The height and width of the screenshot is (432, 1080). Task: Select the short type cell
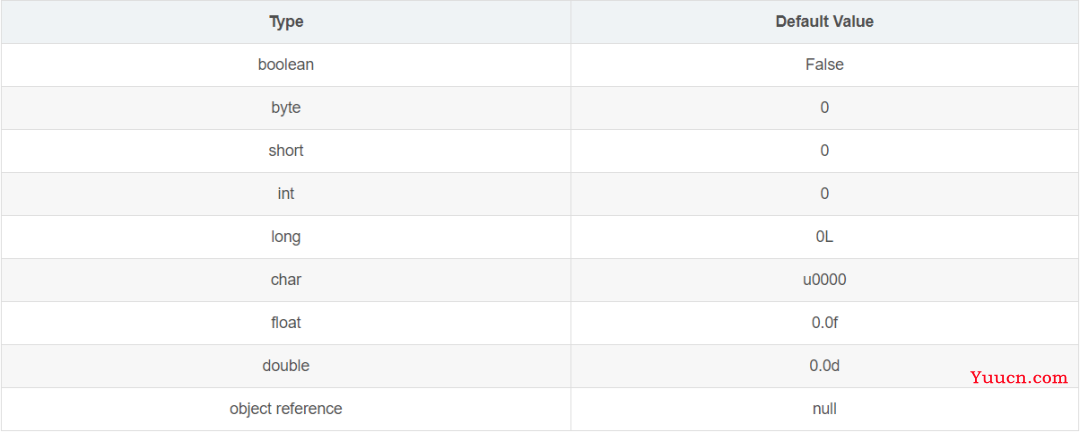[x=286, y=151]
